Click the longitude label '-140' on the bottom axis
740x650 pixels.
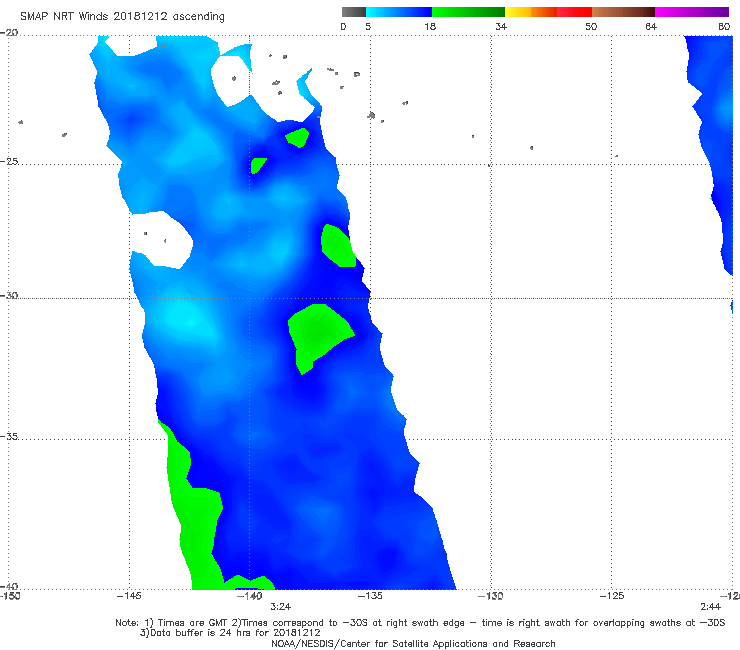pyautogui.click(x=250, y=596)
